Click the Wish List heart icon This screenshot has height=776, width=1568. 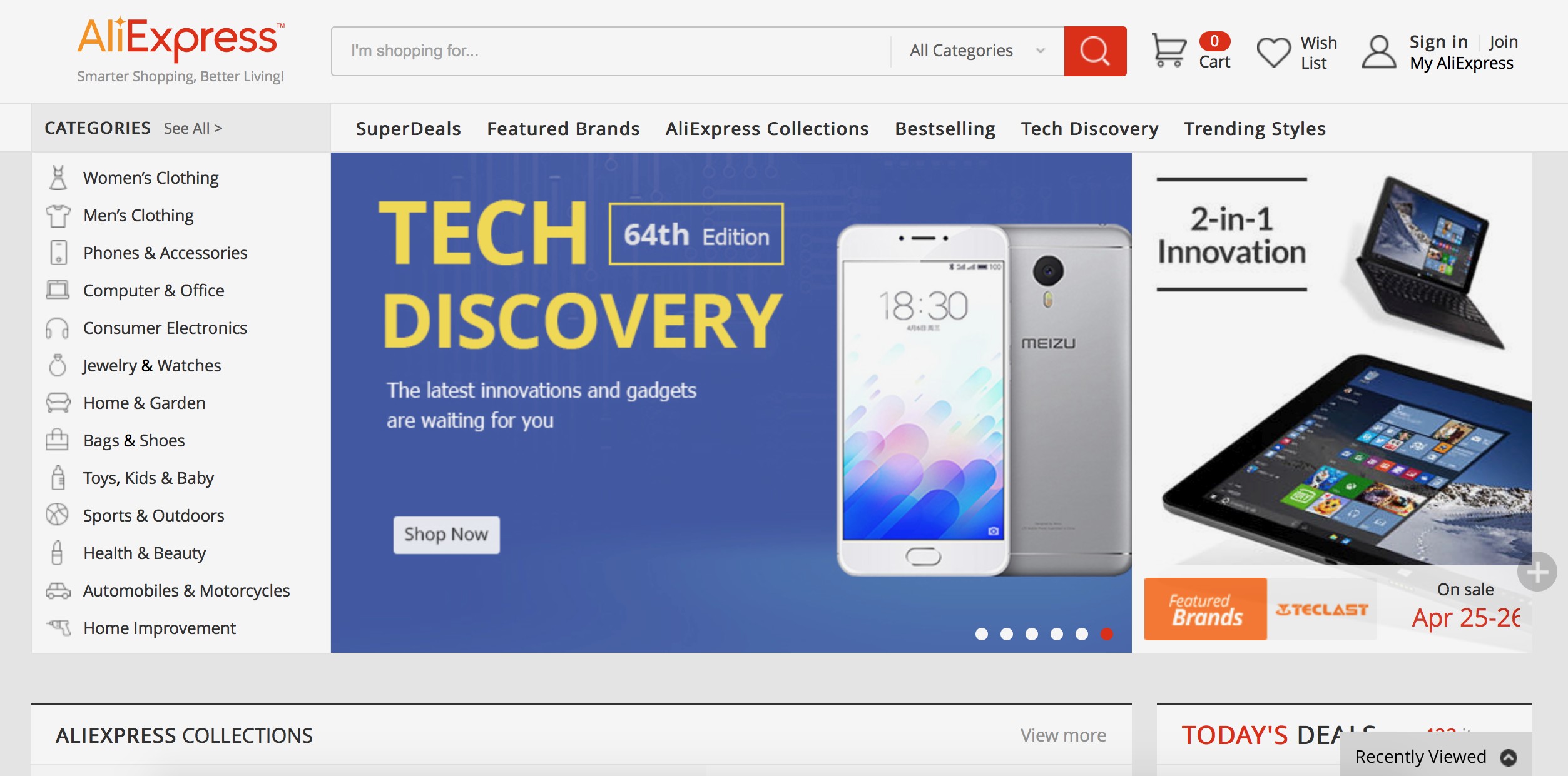point(1274,52)
